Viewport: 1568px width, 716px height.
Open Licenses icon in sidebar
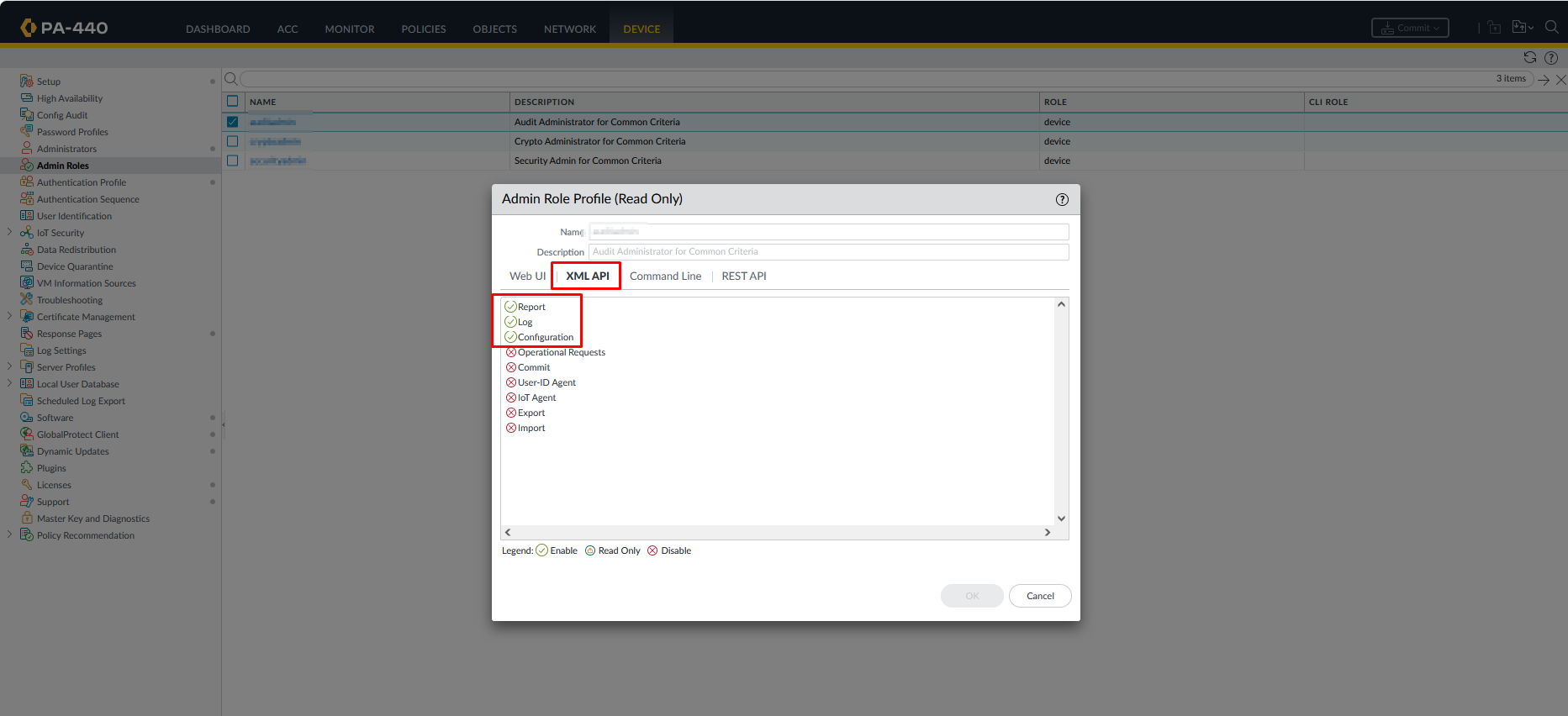coord(27,485)
